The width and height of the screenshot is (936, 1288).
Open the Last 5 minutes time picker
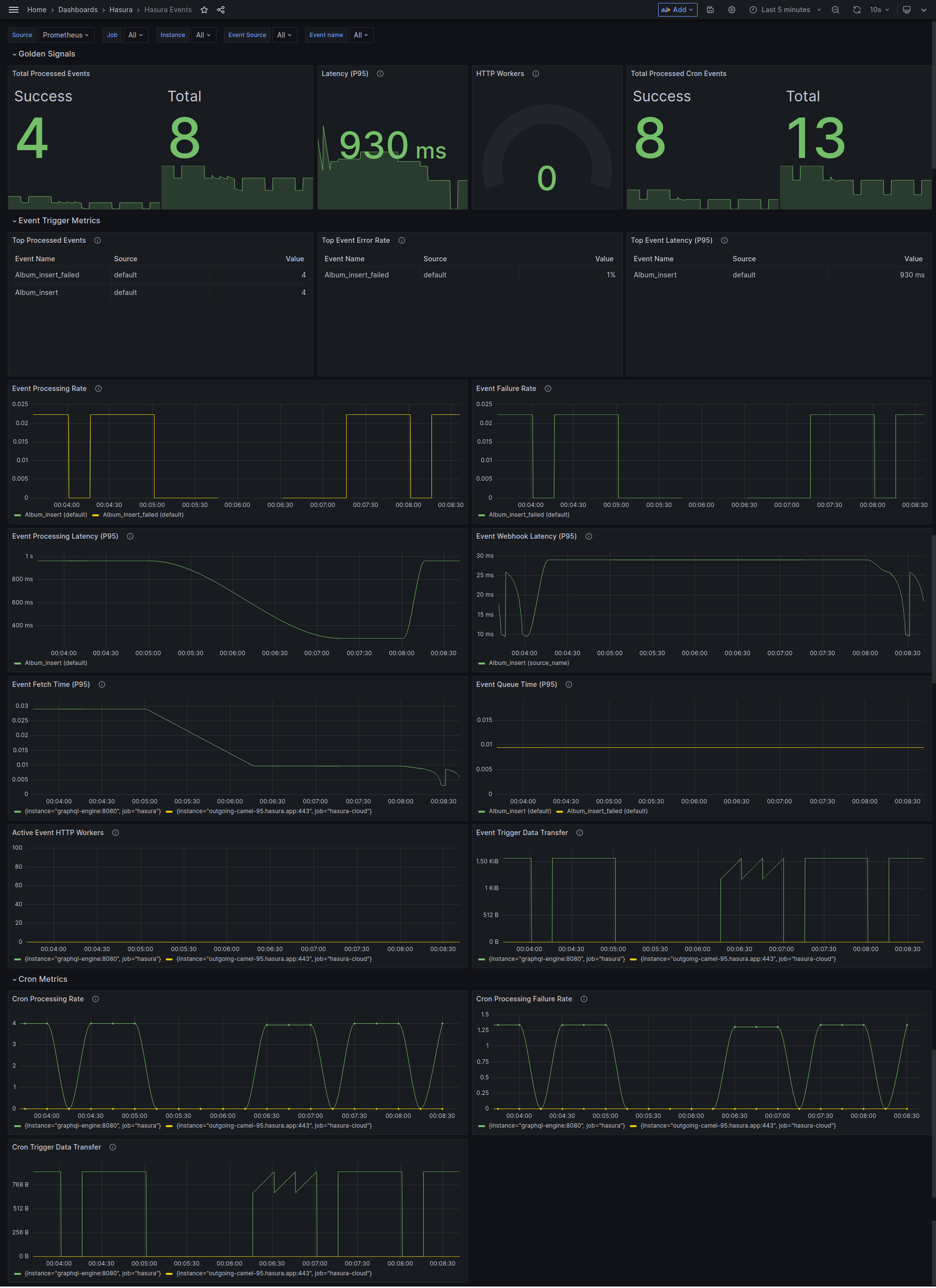785,10
